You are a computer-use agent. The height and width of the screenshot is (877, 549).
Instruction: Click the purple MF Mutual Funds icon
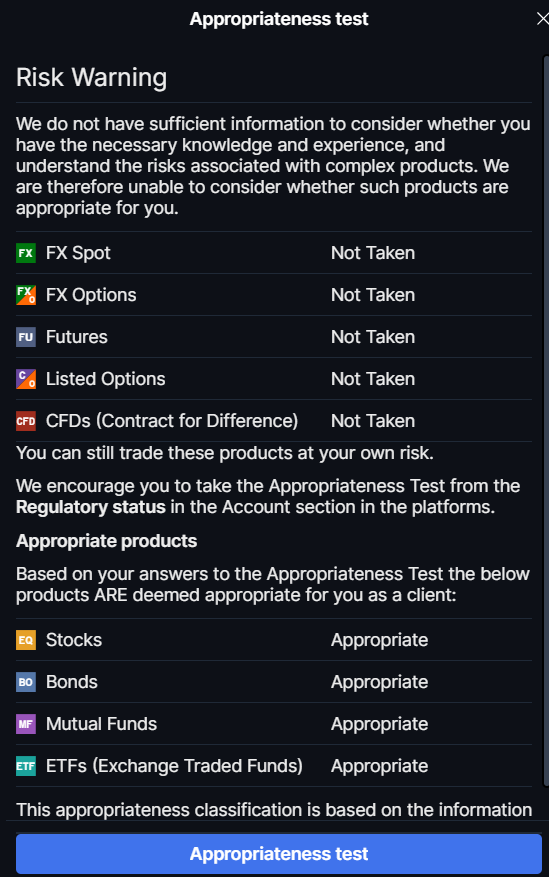26,724
